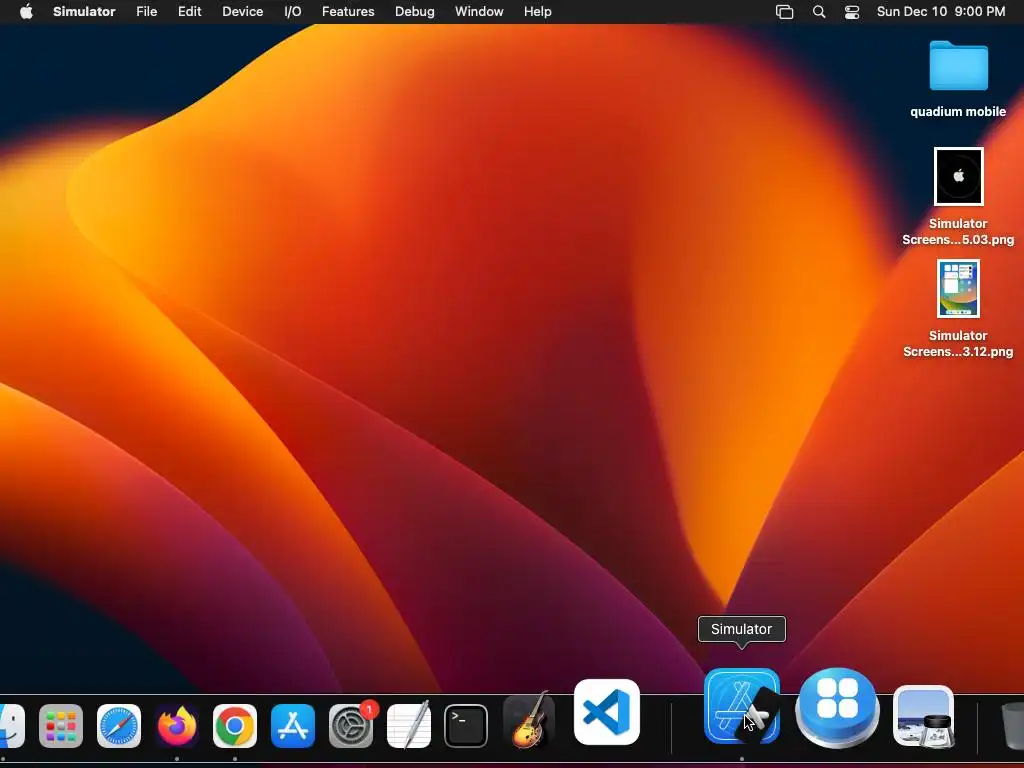
Task: Launch Firefox from the Dock
Action: coord(177,726)
